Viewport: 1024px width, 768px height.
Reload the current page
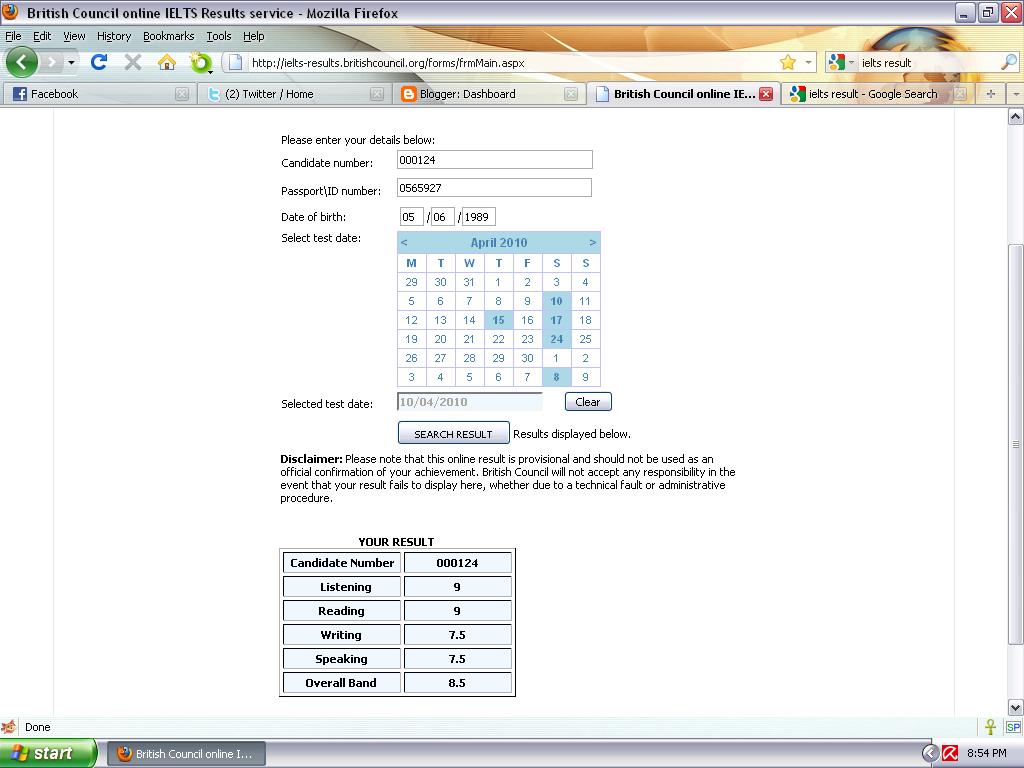tap(99, 62)
